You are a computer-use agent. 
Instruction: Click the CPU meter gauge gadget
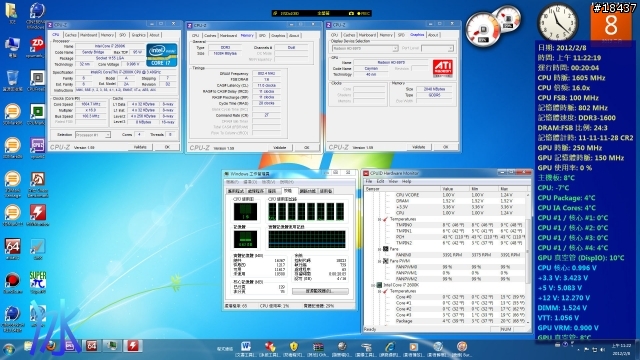click(483, 29)
